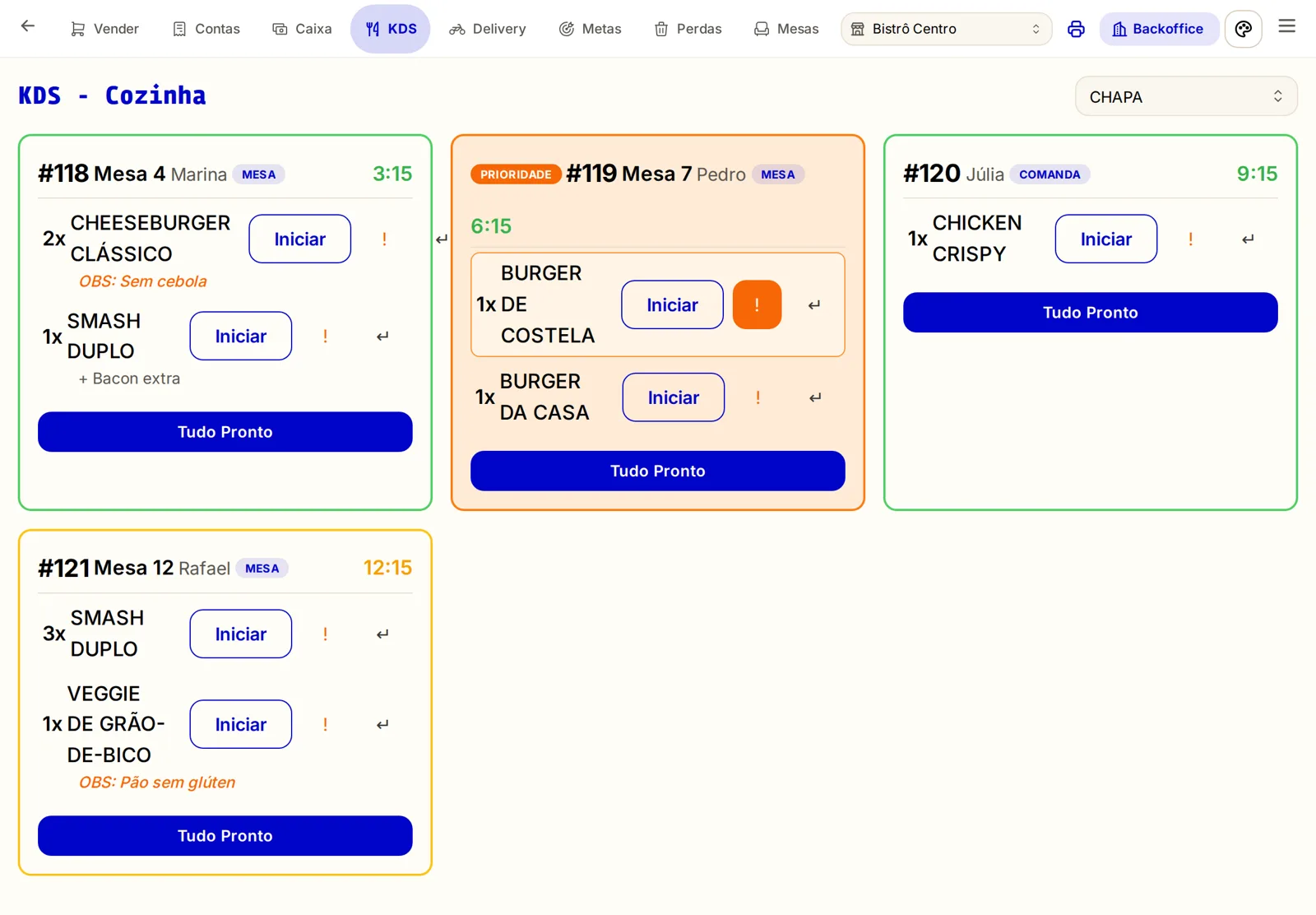This screenshot has height=915, width=1316.
Task: Flag the Chicken Crispy item with its exclamation icon
Action: tap(1190, 239)
